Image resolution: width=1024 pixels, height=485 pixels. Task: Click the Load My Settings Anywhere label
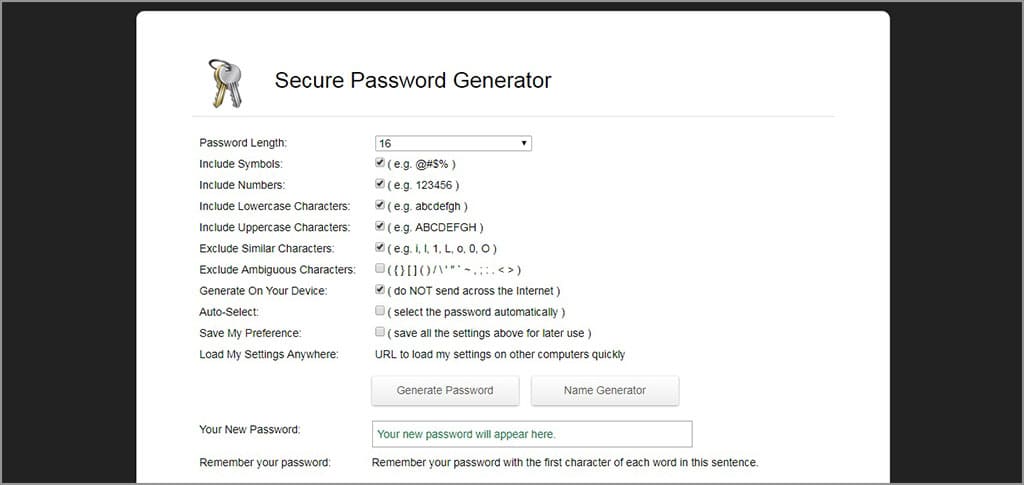pyautogui.click(x=269, y=354)
